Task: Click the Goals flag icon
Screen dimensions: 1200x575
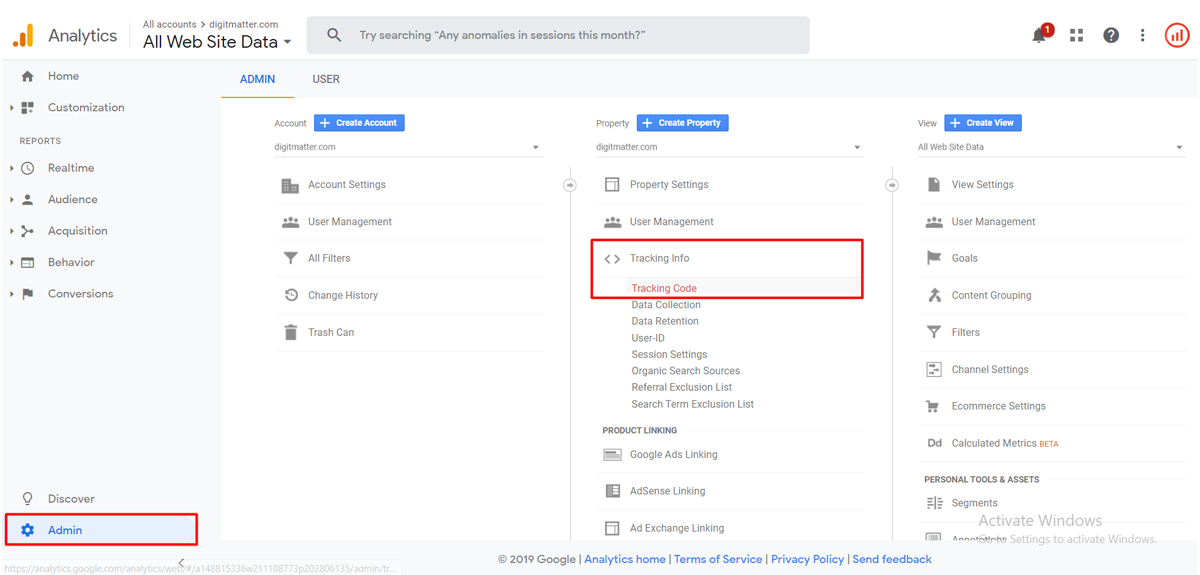Action: tap(934, 258)
